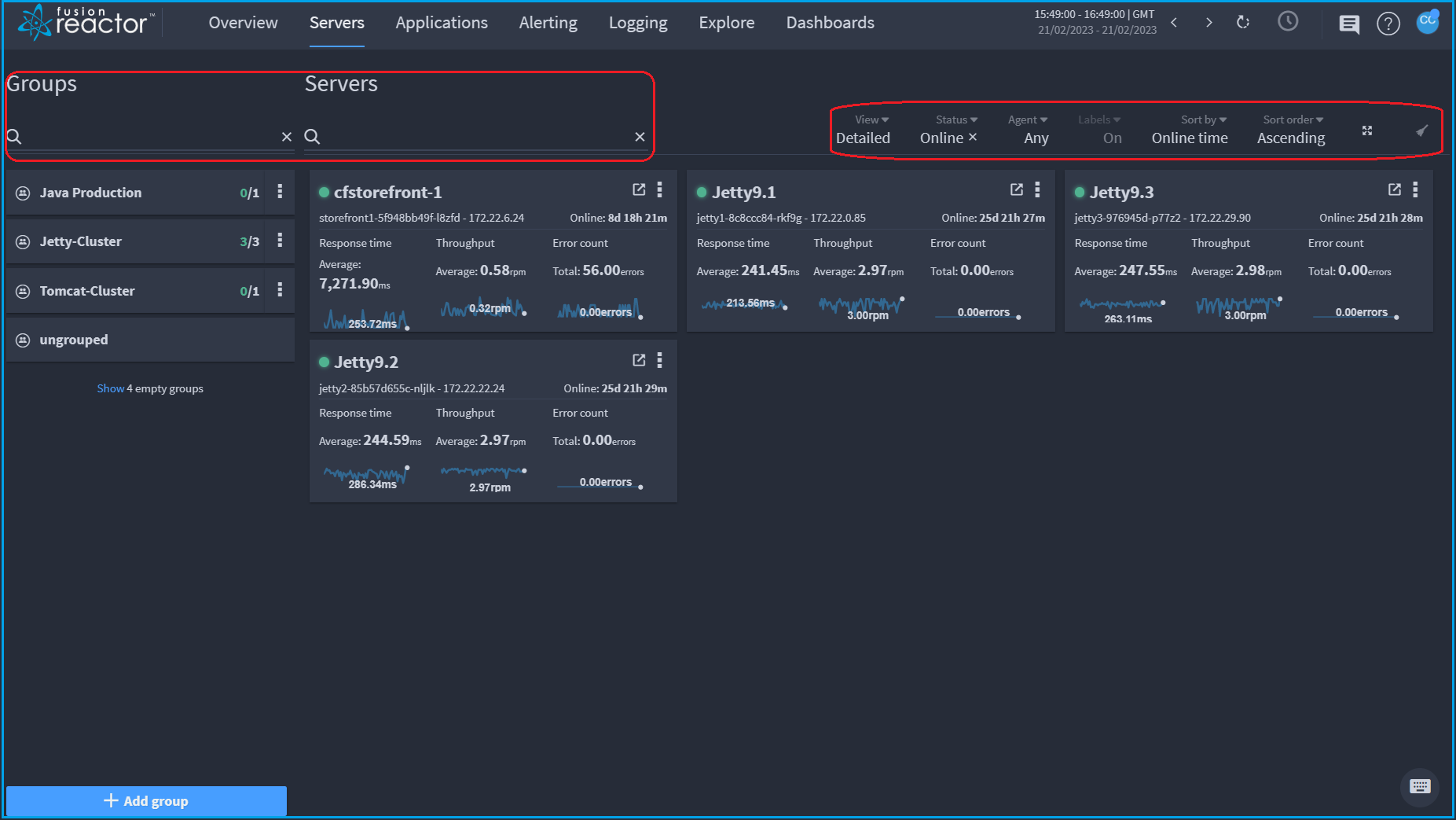The image size is (1456, 820).
Task: Open Jetty9.2 in new window icon
Action: tap(639, 360)
